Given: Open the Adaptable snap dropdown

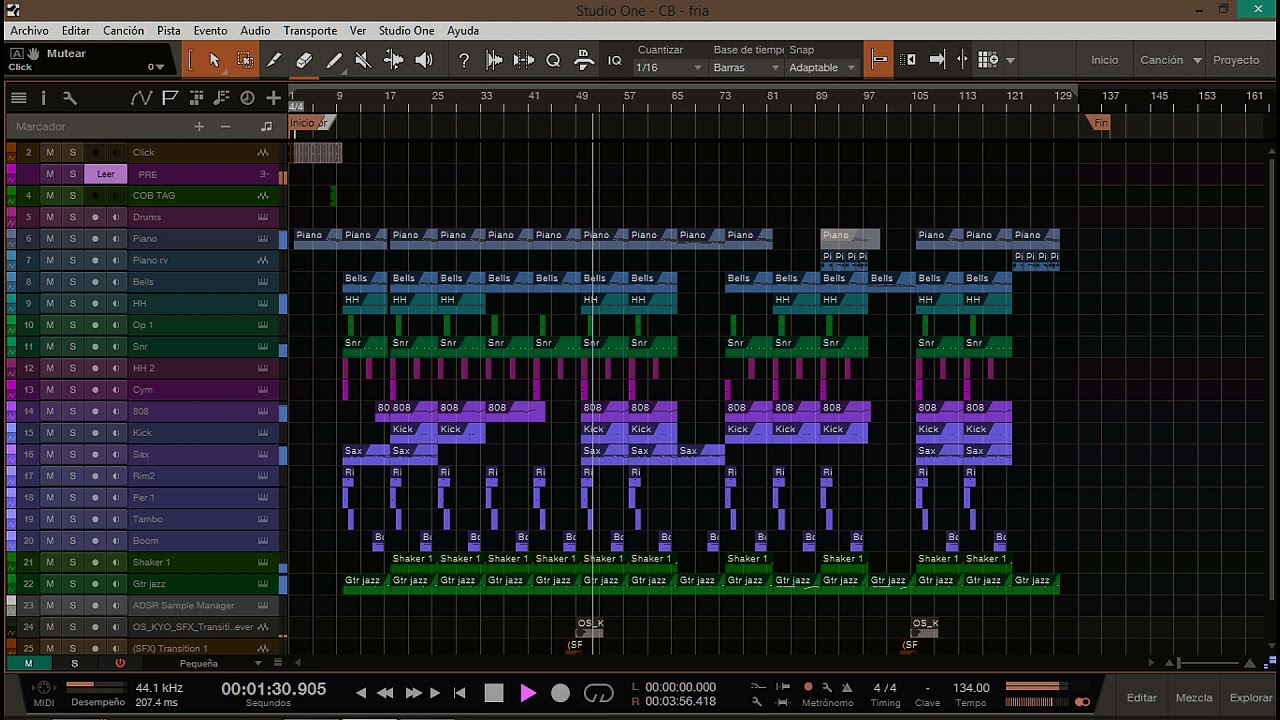Looking at the screenshot, I should [x=823, y=68].
